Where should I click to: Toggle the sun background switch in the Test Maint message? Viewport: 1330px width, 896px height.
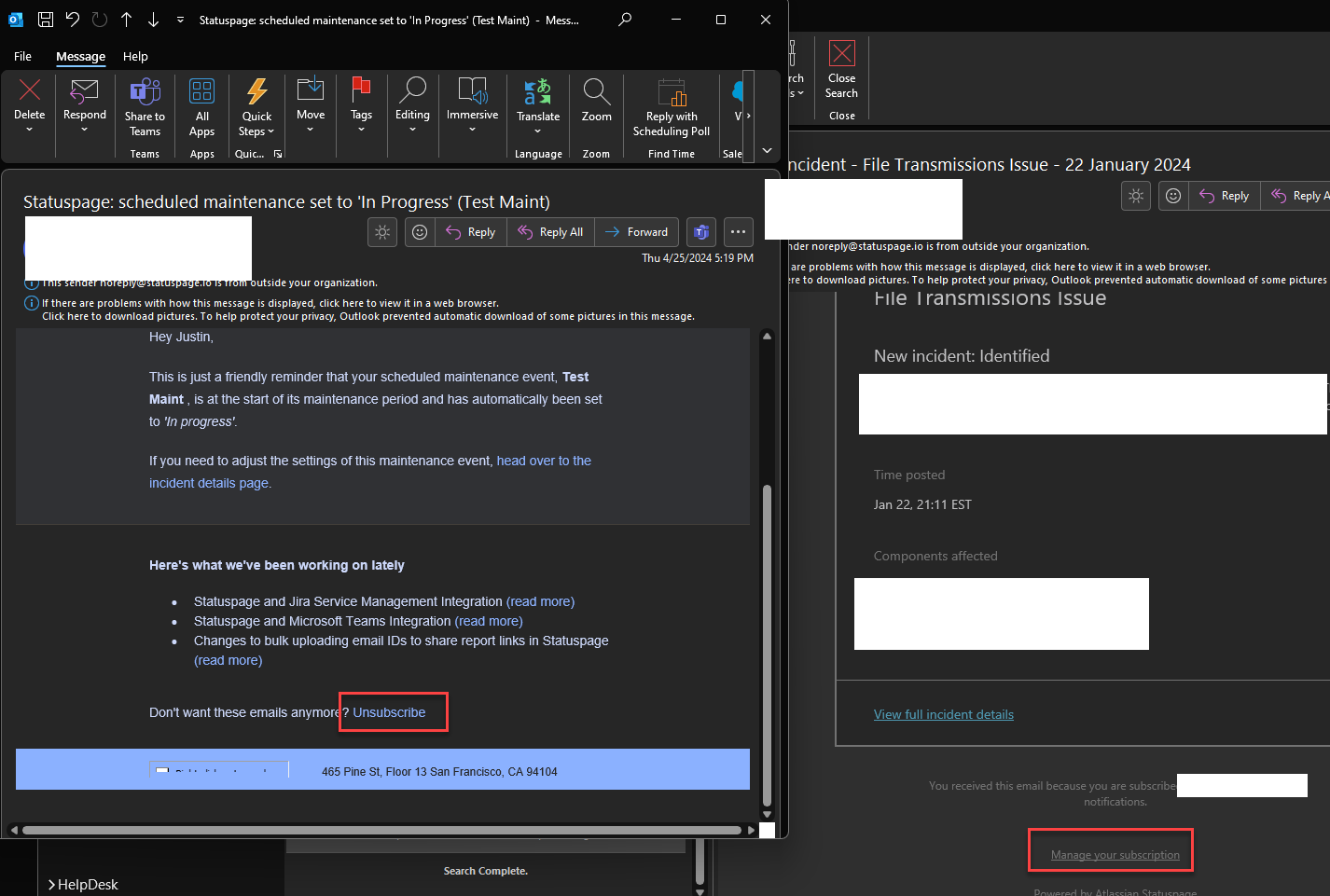pos(382,232)
